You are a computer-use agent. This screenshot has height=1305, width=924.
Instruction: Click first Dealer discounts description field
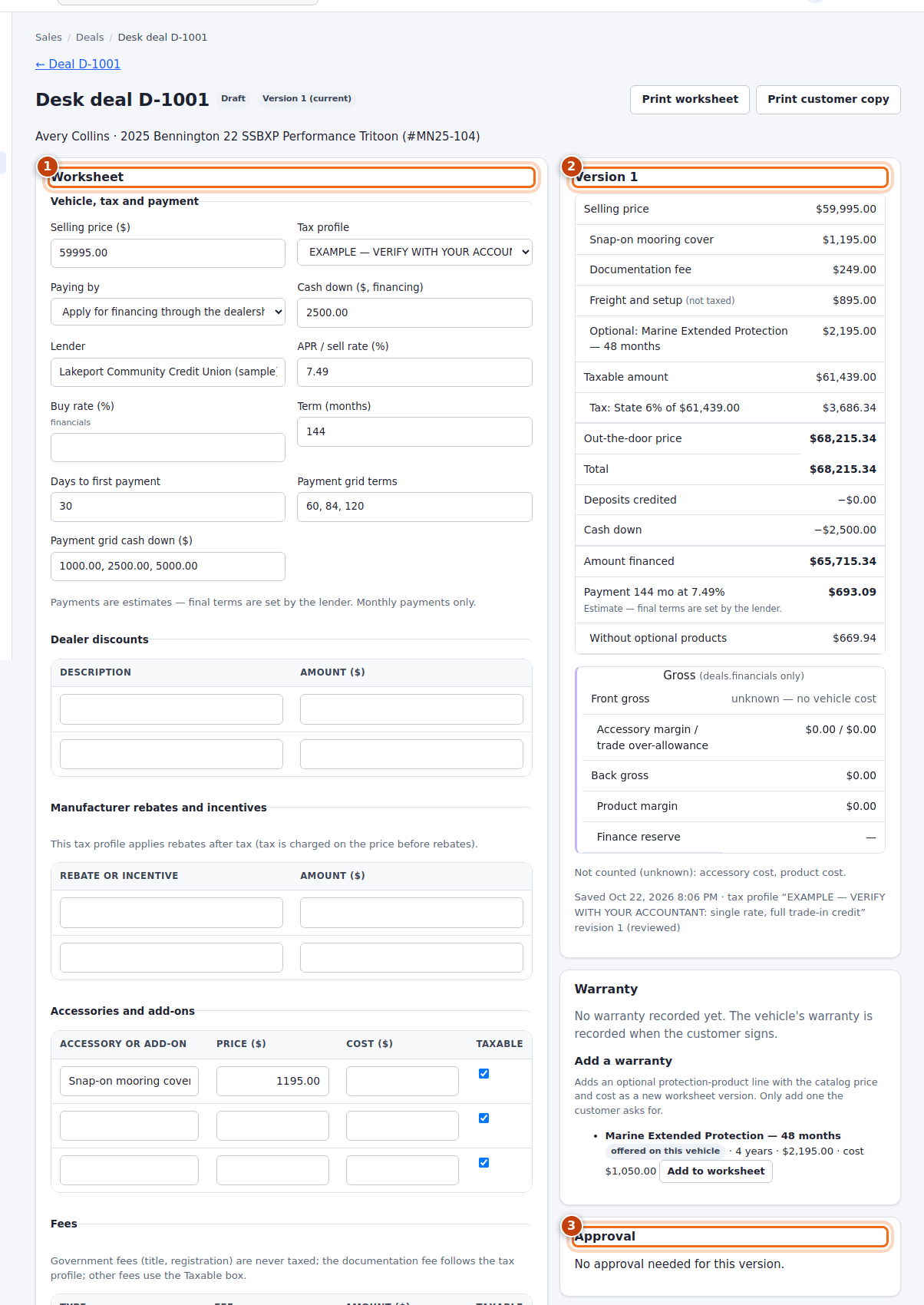[171, 709]
